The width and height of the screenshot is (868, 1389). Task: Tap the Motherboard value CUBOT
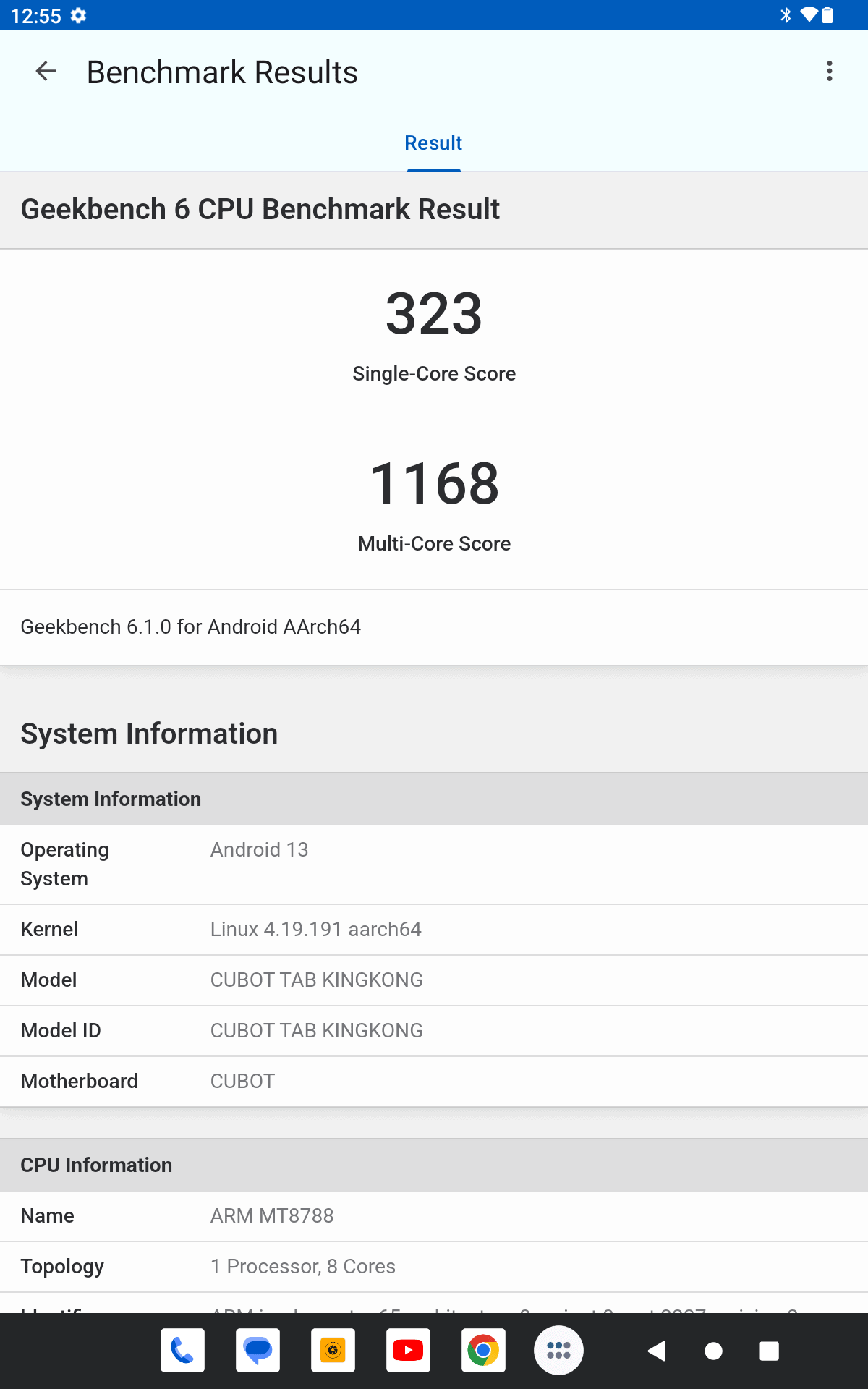(242, 1081)
